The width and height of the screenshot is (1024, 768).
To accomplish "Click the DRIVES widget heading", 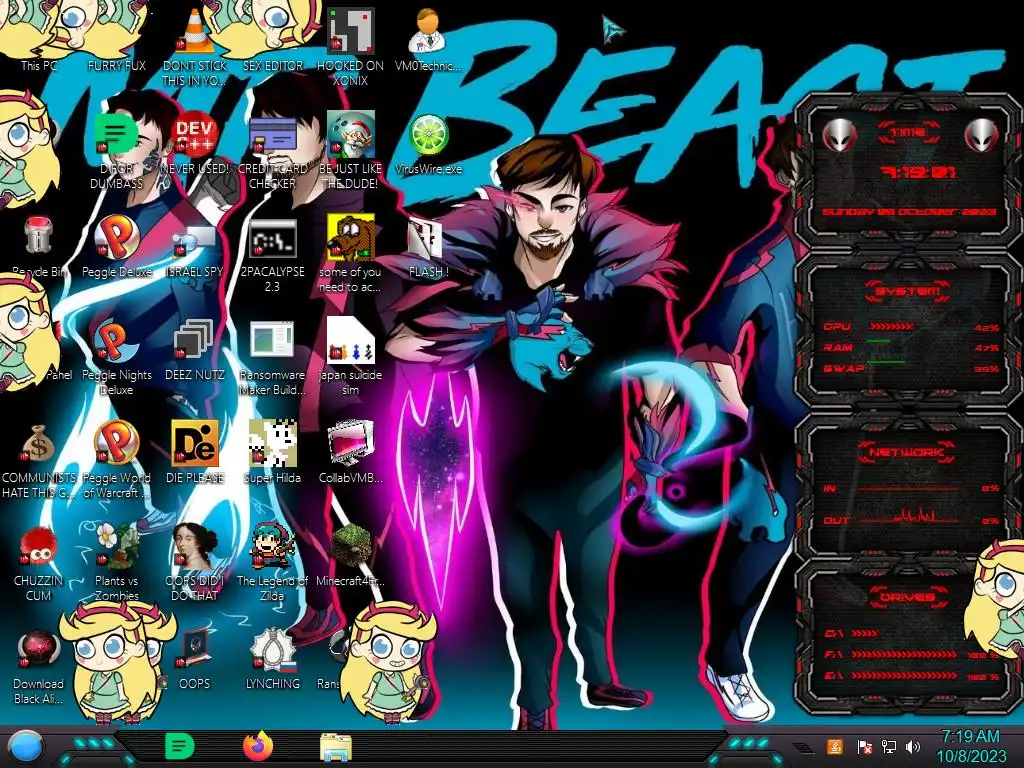I will (x=908, y=596).
